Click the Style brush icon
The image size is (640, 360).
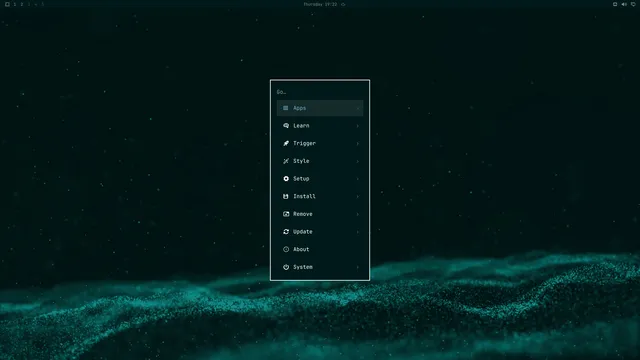tap(286, 161)
